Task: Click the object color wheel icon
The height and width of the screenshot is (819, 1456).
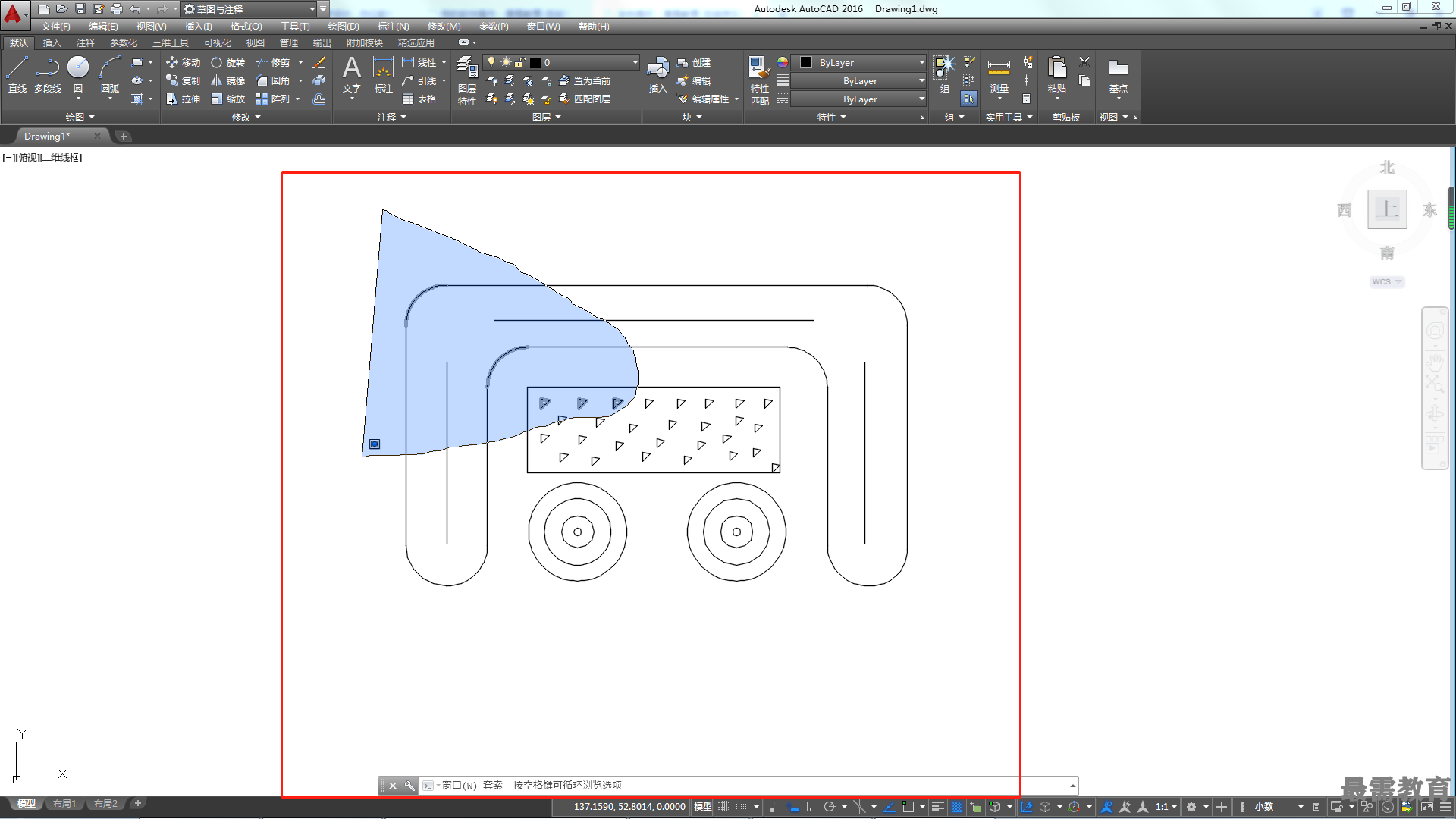Action: pyautogui.click(x=783, y=62)
